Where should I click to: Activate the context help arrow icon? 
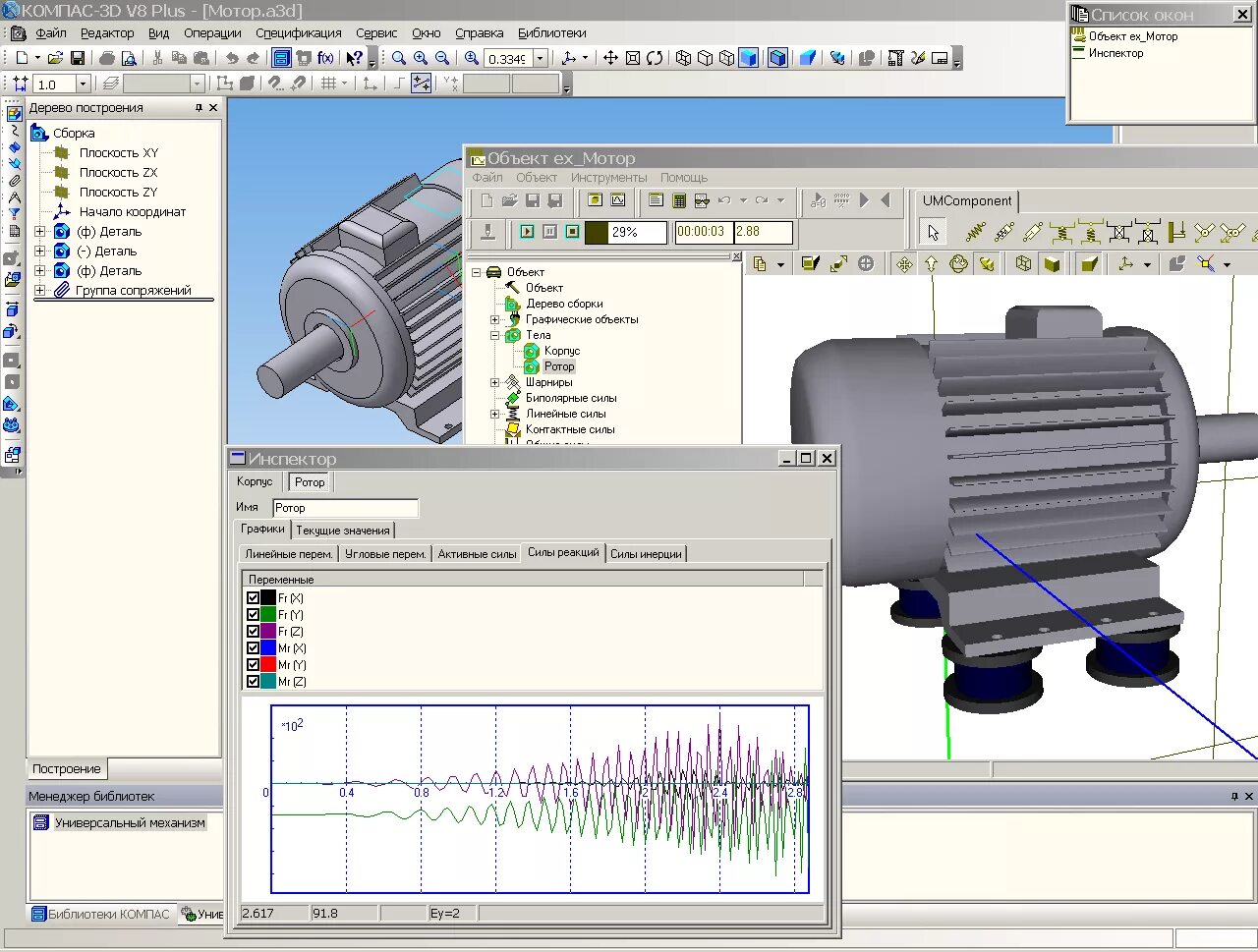pos(354,59)
